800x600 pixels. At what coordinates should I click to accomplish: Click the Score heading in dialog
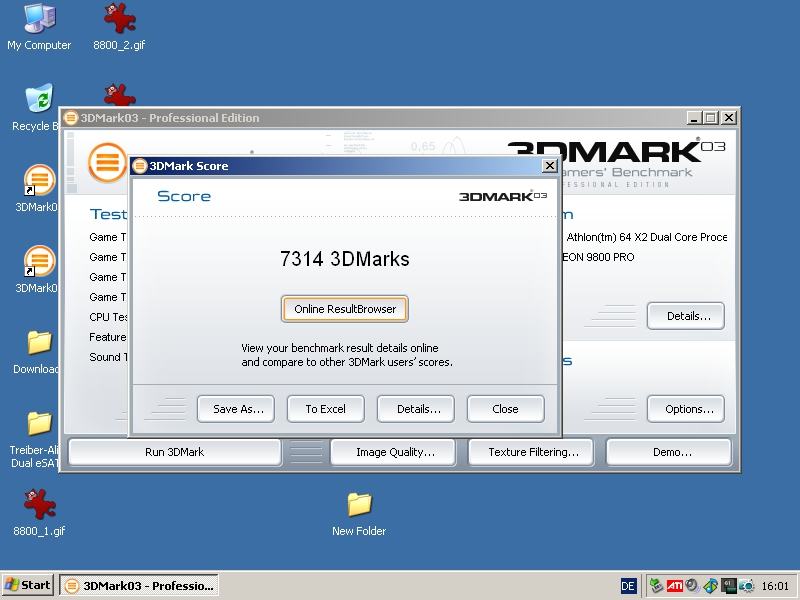coord(184,196)
